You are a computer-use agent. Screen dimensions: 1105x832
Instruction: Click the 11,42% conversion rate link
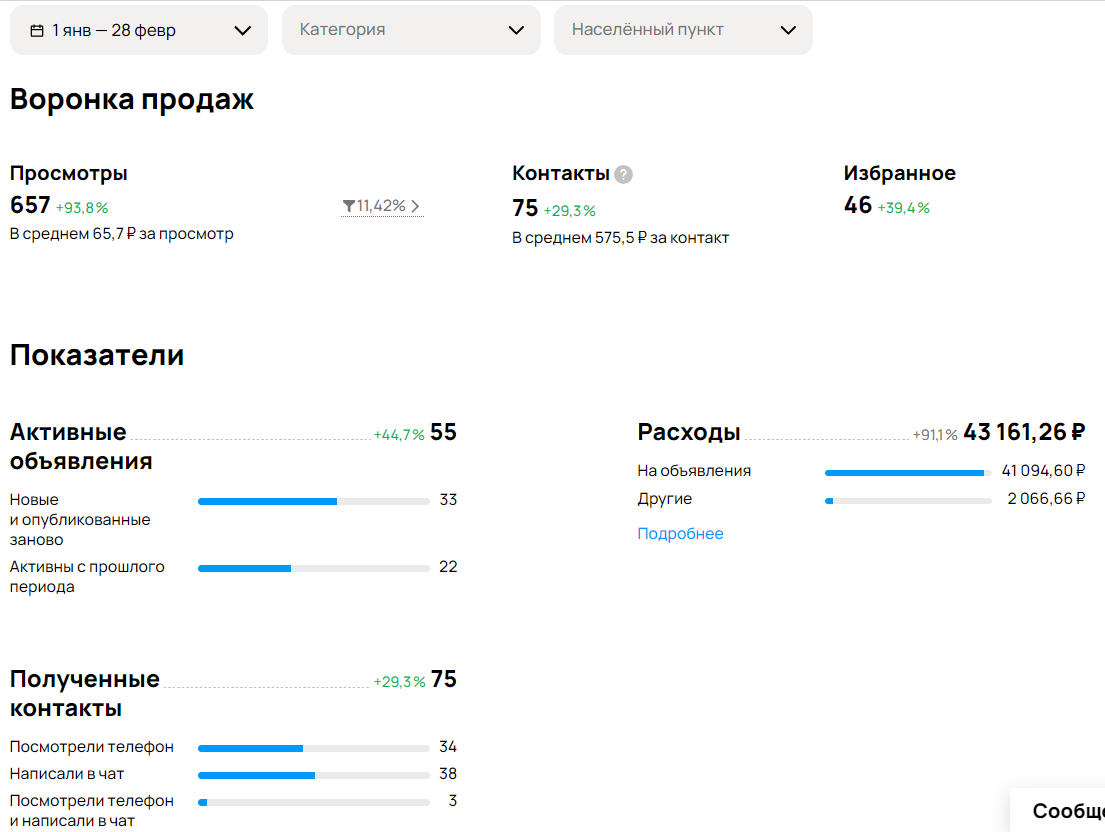(382, 206)
